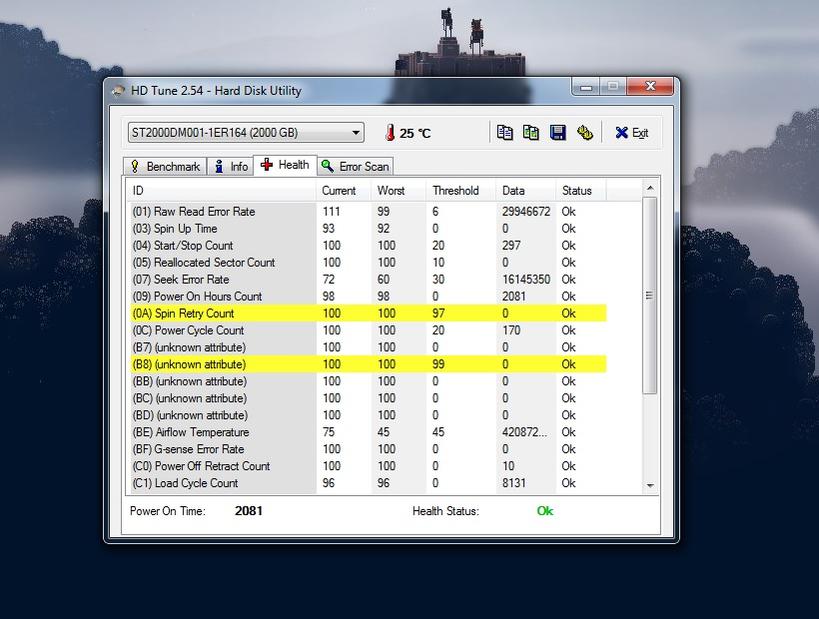Click the Worst column header
Screen dimensions: 819x619
(x=399, y=191)
